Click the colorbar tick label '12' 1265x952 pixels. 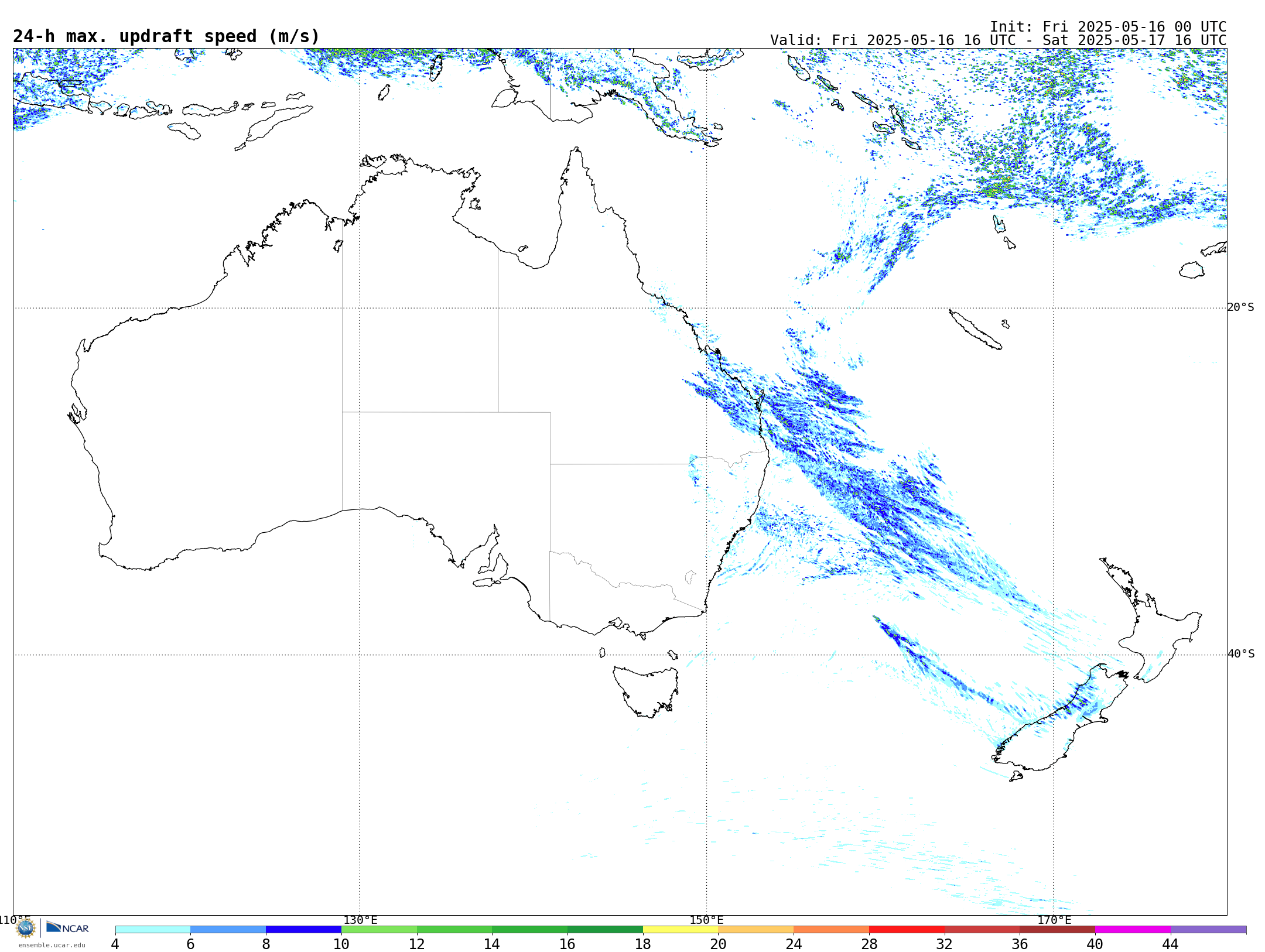pyautogui.click(x=417, y=944)
